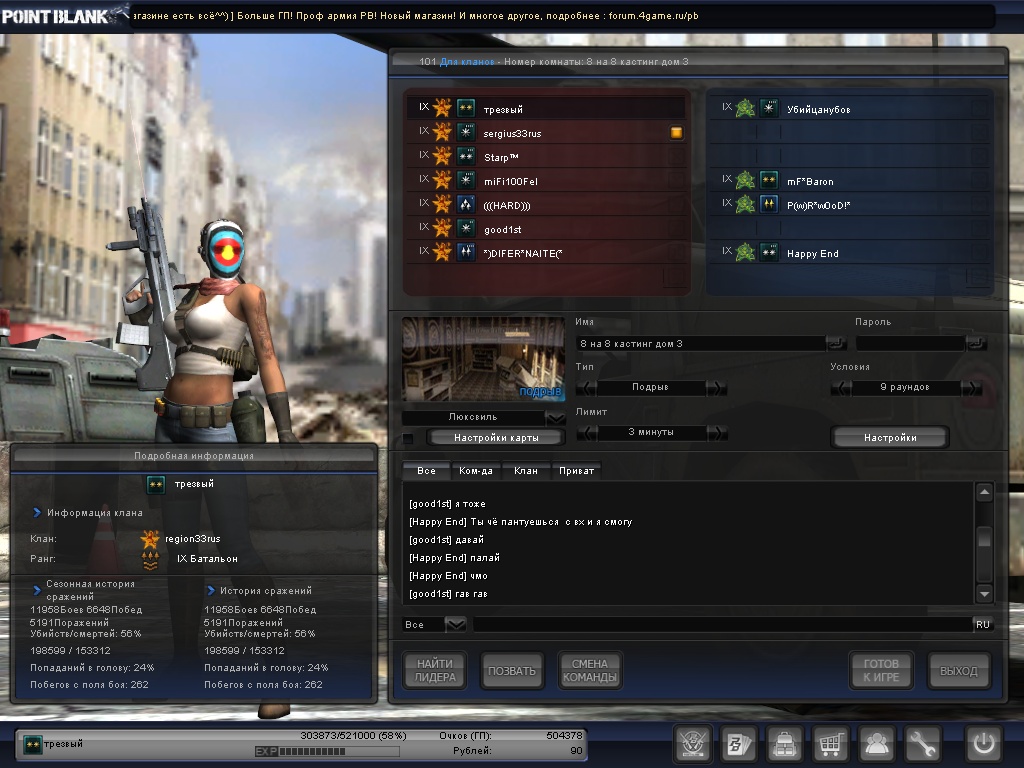Open the wrench settings icon
The height and width of the screenshot is (768, 1024).
tap(922, 743)
